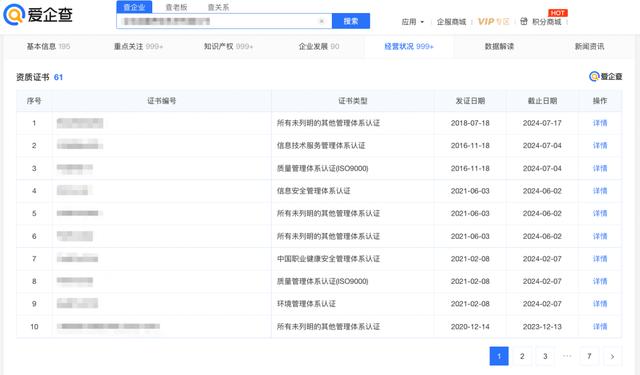Click the blurred certificate number in row 1
This screenshot has width=640, height=375.
[80, 123]
